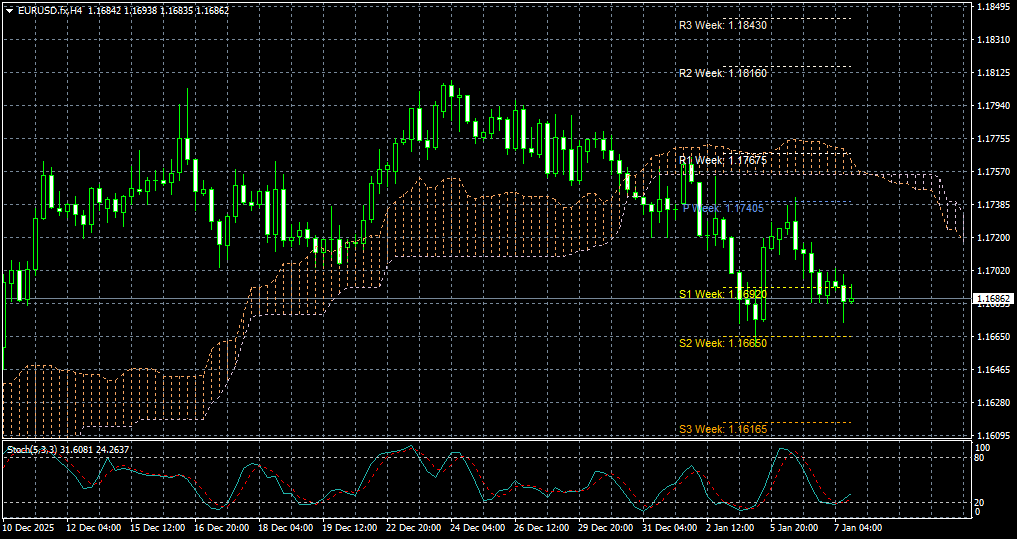Image resolution: width=1017 pixels, height=539 pixels.
Task: Click the small triangle before EURUSD.fx title
Action: pyautogui.click(x=9, y=11)
